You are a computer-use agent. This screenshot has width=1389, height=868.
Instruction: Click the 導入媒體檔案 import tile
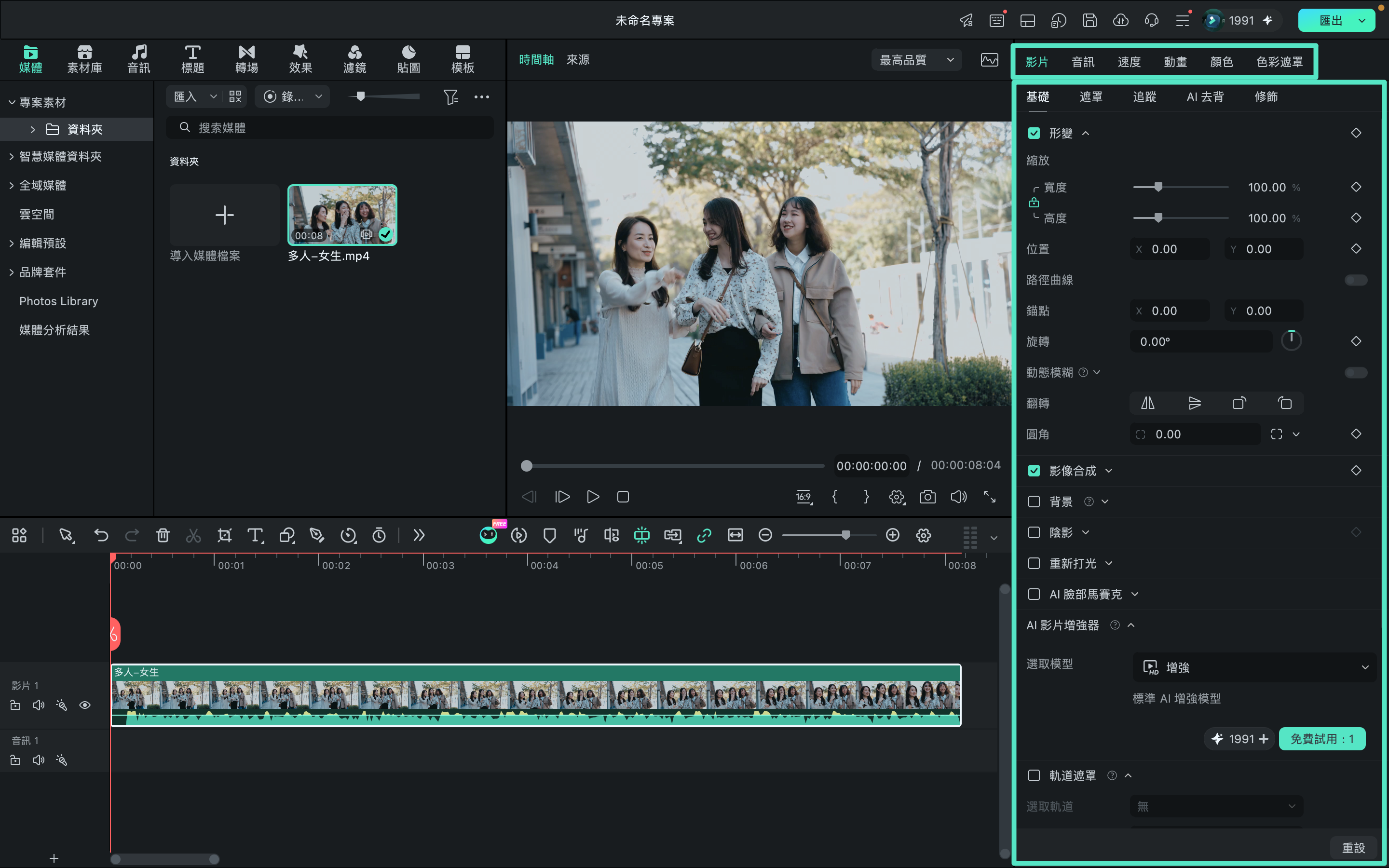coord(224,215)
